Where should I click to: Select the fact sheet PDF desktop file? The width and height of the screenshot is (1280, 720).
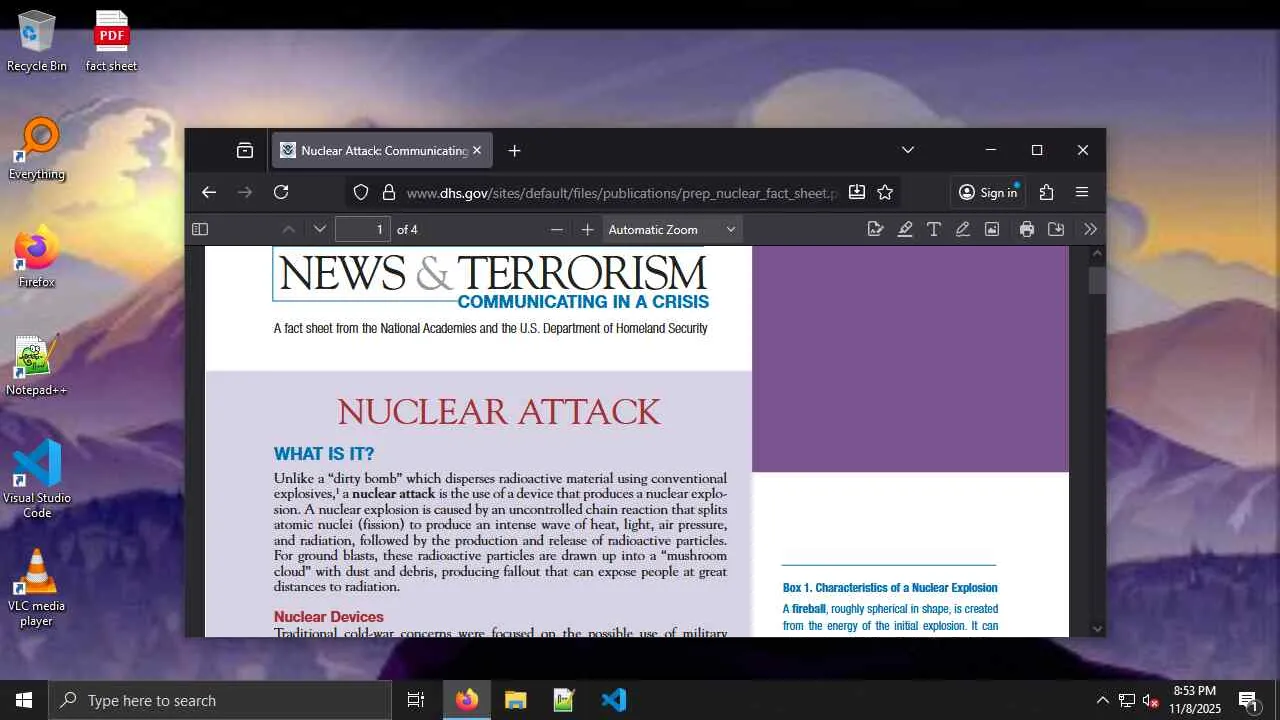[111, 41]
